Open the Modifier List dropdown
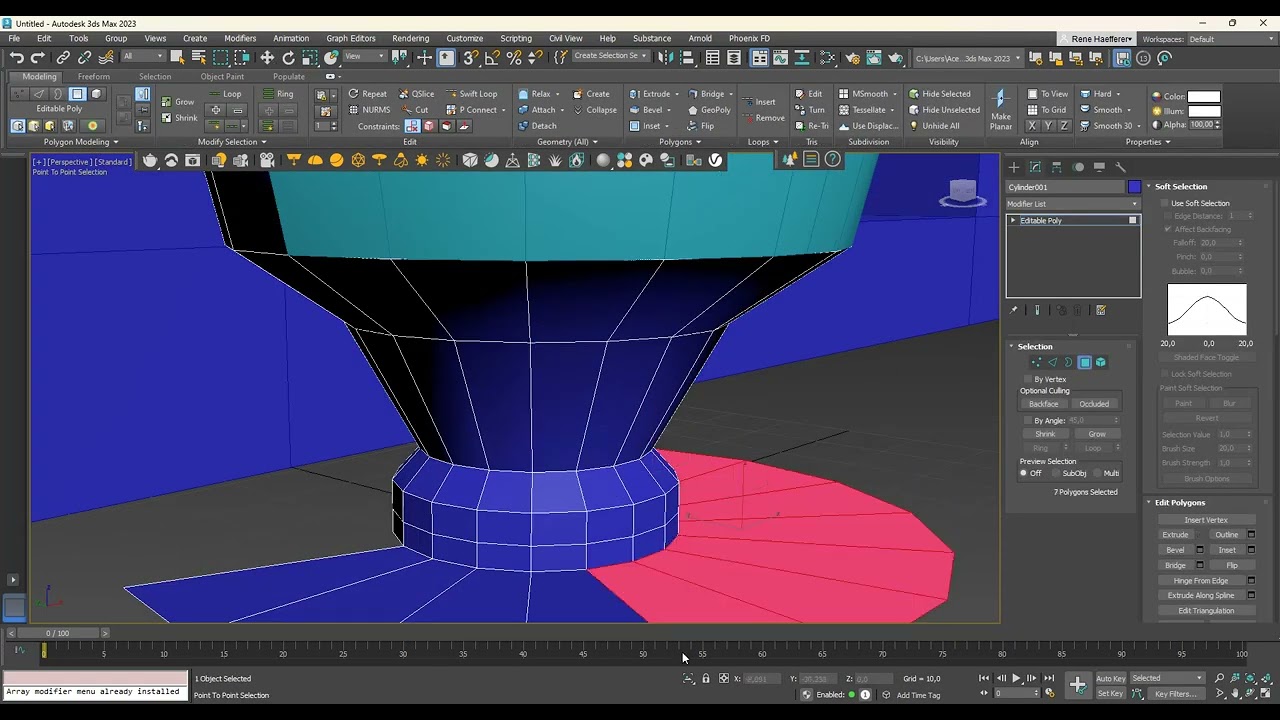 pos(1072,204)
